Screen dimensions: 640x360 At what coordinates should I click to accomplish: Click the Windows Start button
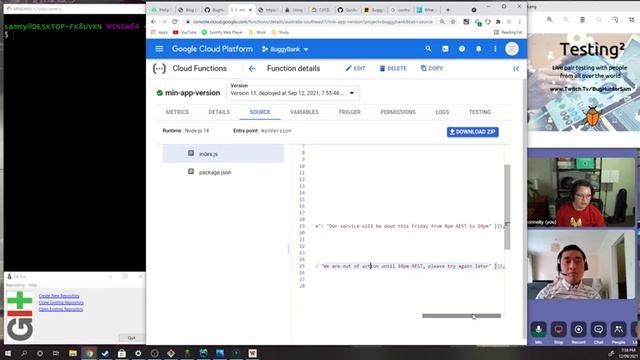point(7,353)
